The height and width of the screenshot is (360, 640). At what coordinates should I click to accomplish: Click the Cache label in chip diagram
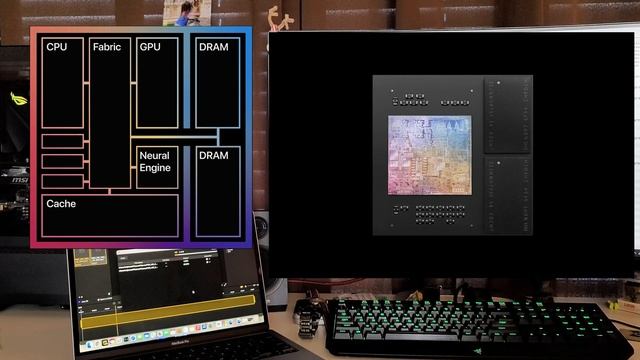coord(61,204)
